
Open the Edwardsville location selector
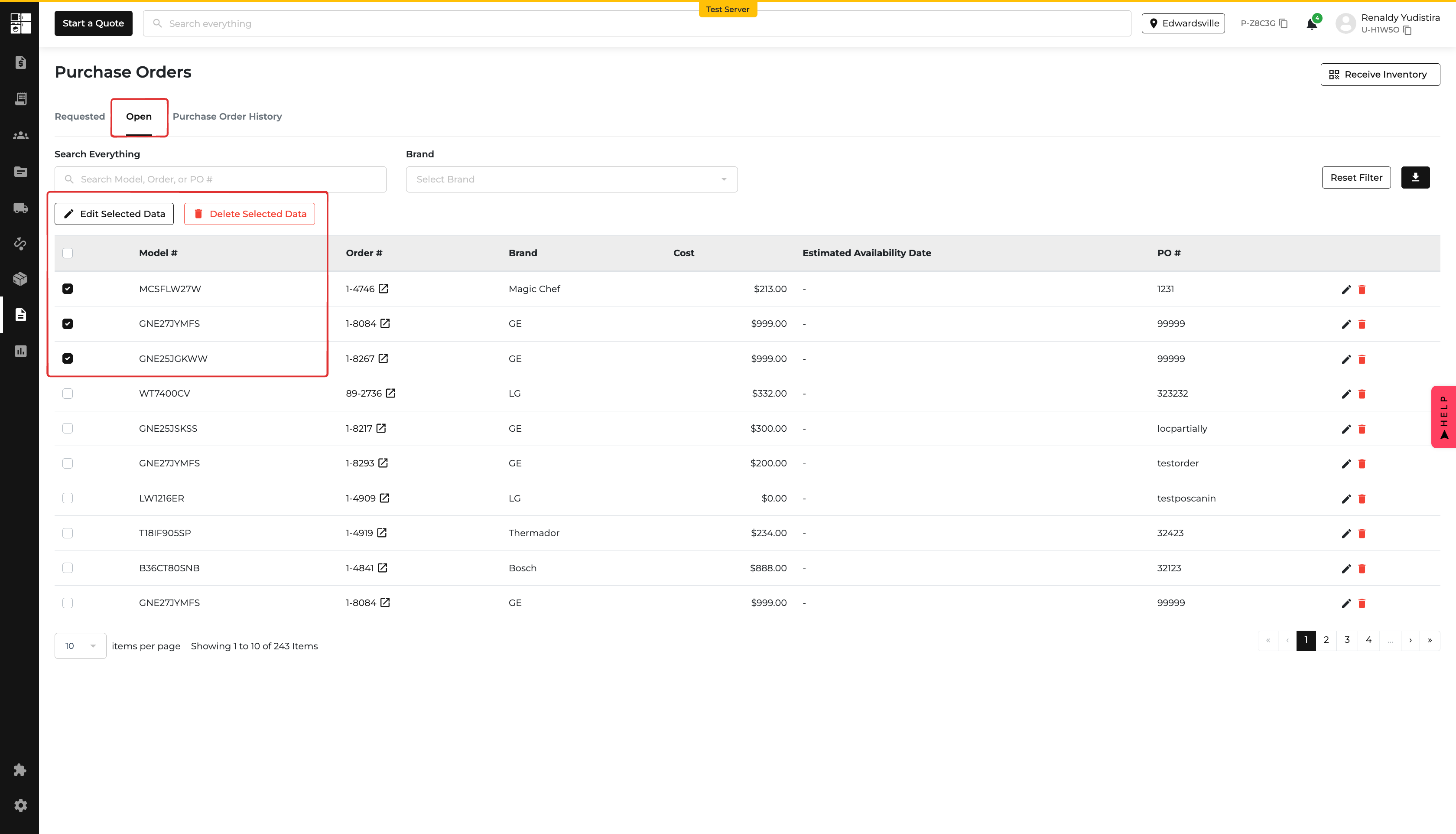coord(1183,23)
